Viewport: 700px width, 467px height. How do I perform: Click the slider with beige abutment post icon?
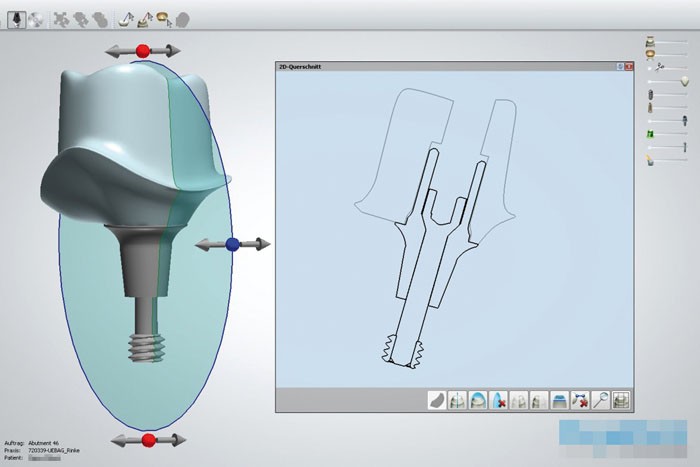(x=667, y=107)
